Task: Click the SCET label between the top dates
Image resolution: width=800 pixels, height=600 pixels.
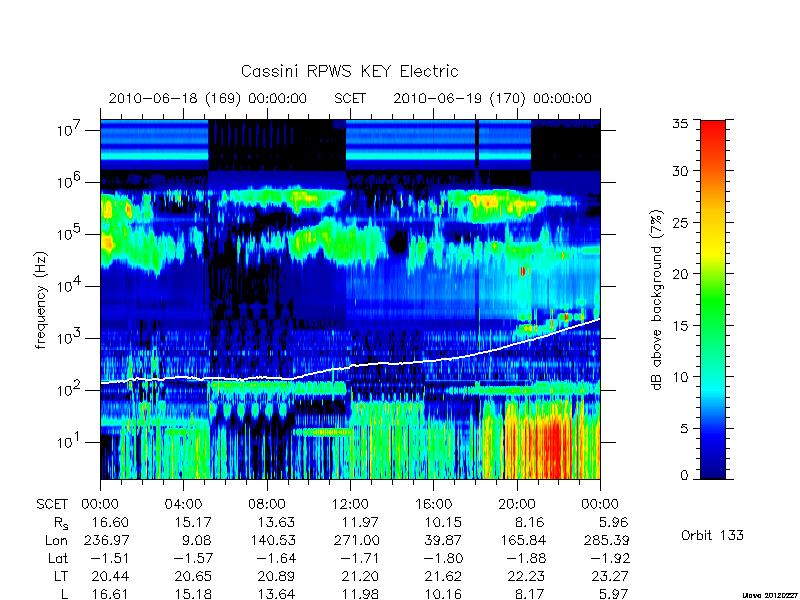Action: 350,98
